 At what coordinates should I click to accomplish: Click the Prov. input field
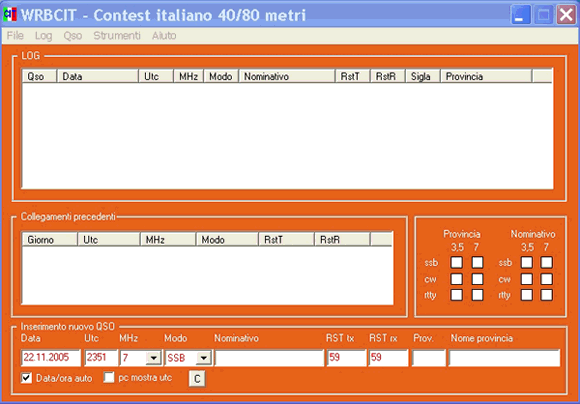tap(429, 358)
